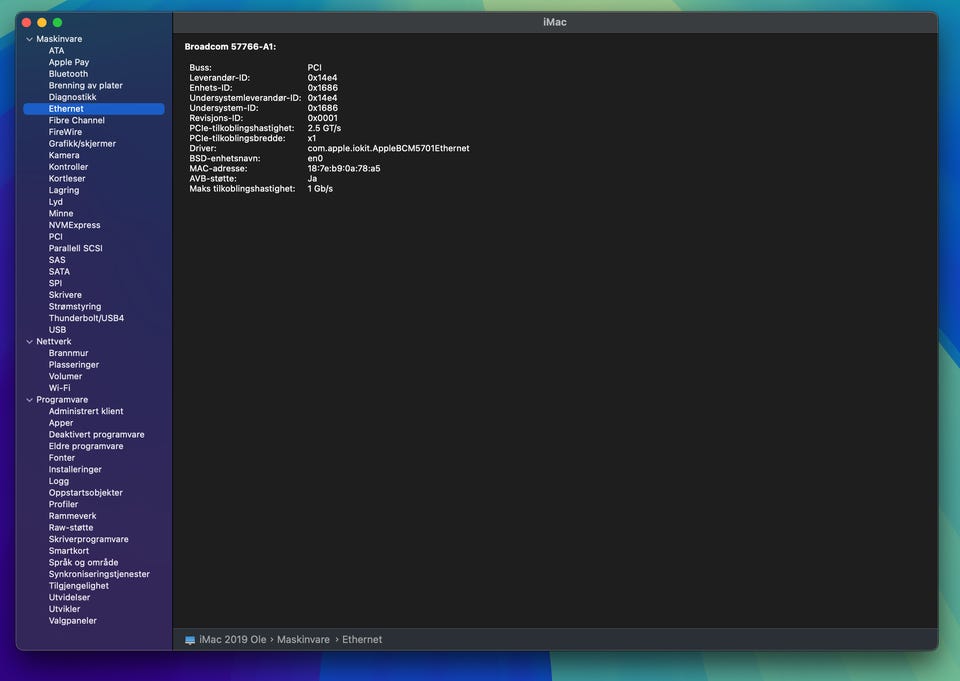Open Tilgjengelighet entry
Viewport: 960px width, 681px height.
pos(79,586)
